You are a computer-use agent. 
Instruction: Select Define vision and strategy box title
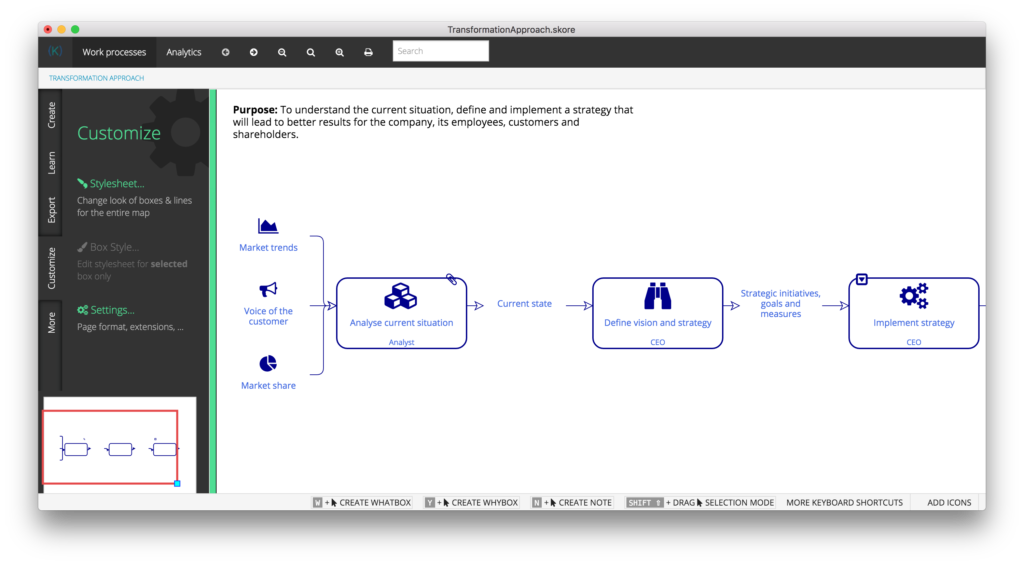pyautogui.click(x=658, y=323)
